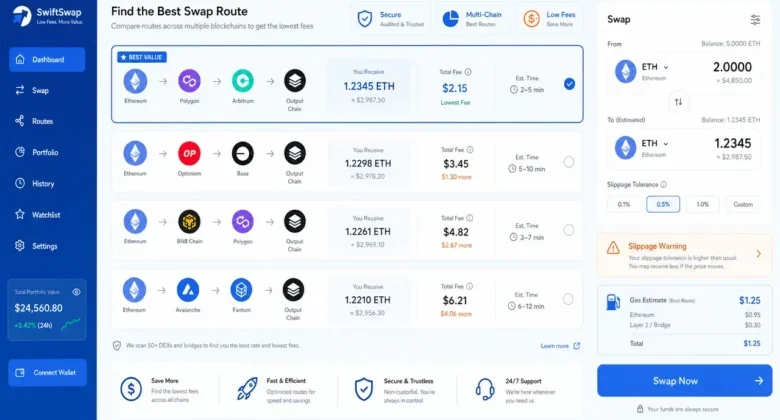The image size is (780, 420).
Task: Click Output Chain icon in best value route
Action: [294, 81]
